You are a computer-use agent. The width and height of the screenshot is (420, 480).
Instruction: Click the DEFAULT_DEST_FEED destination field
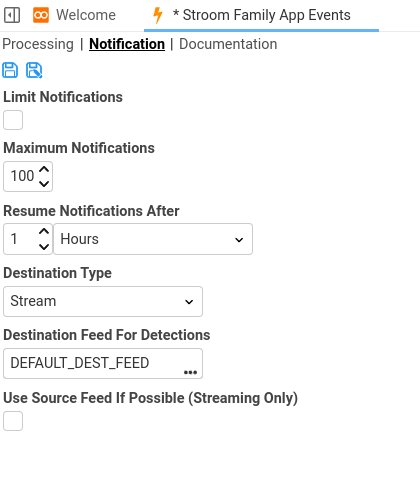(103, 363)
